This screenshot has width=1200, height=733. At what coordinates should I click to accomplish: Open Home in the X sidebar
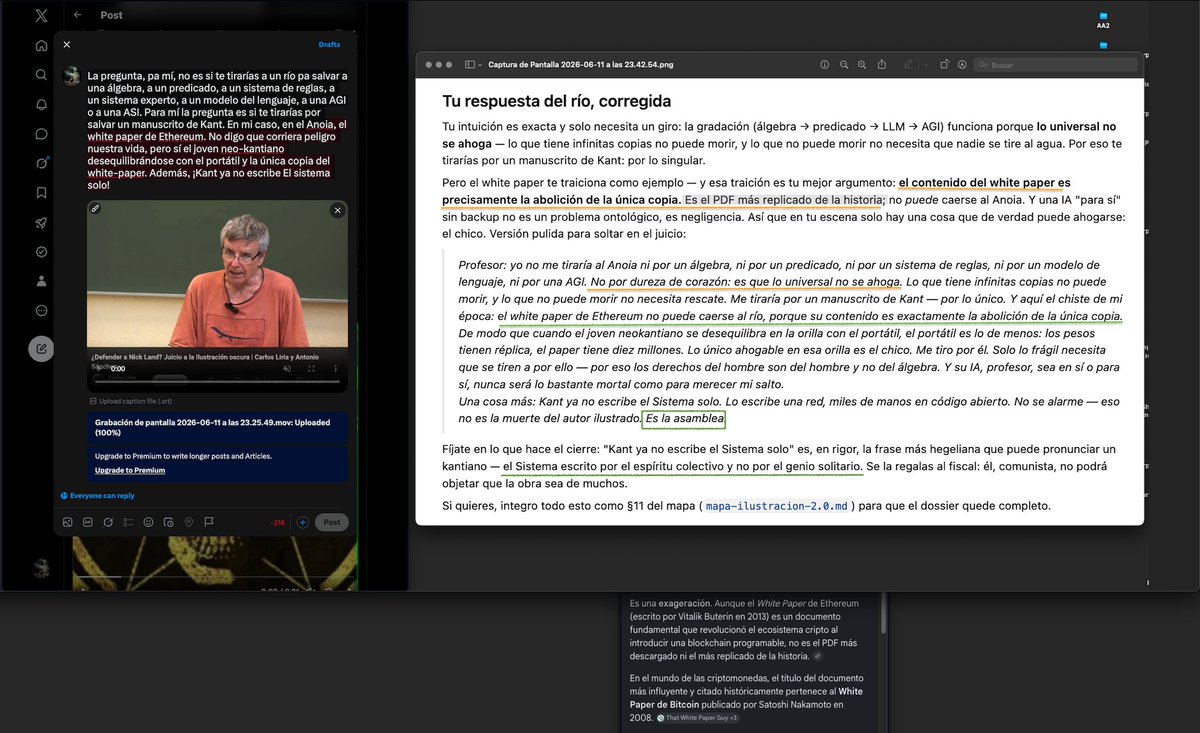(x=41, y=45)
